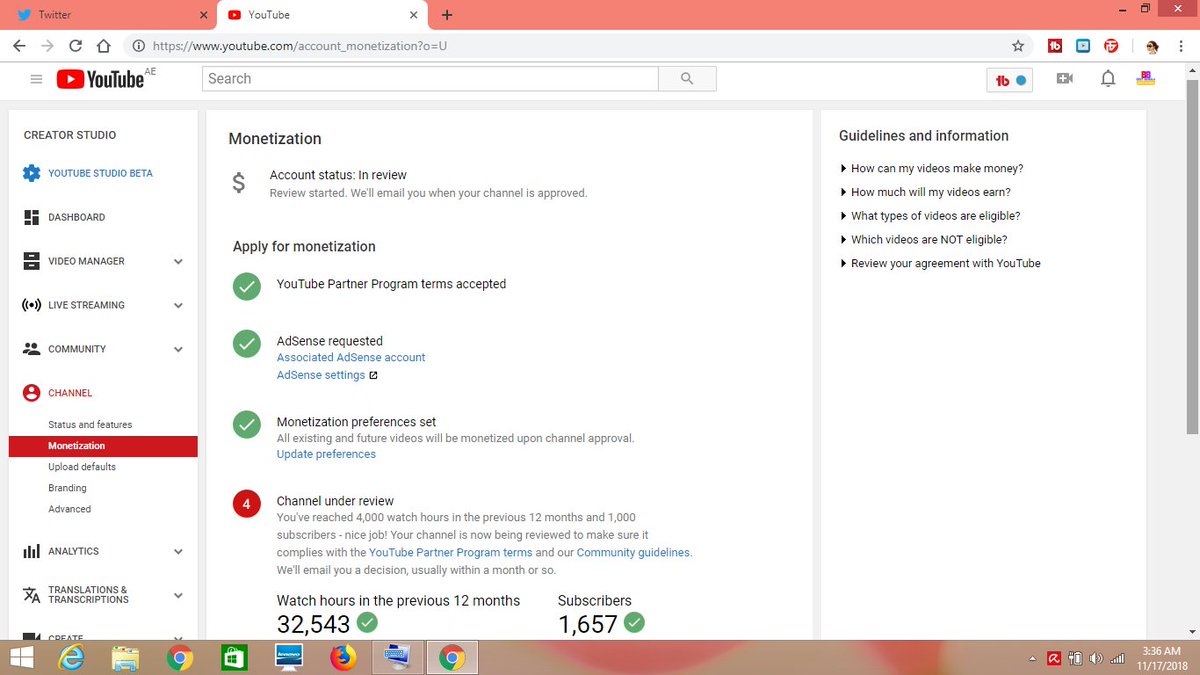The image size is (1200, 675).
Task: Click the green checkmark beside Partner Program terms accepted
Action: pos(247,285)
